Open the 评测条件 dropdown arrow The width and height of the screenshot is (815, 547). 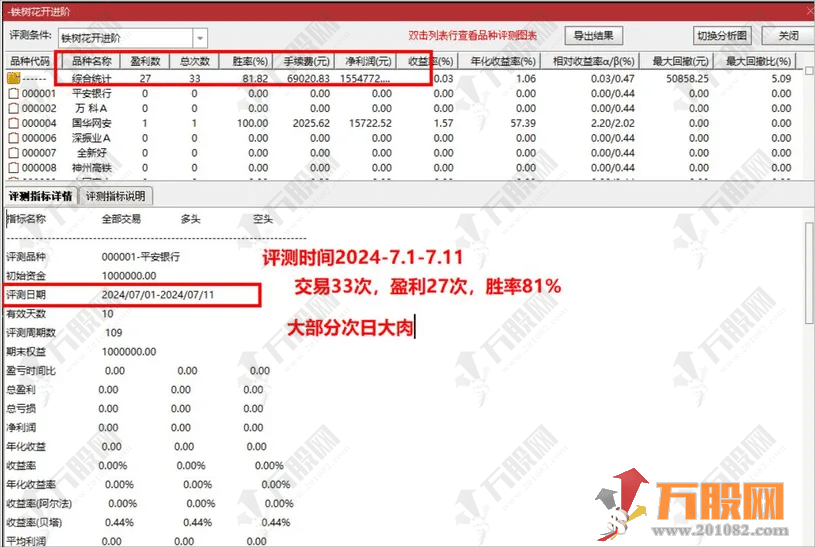point(200,38)
